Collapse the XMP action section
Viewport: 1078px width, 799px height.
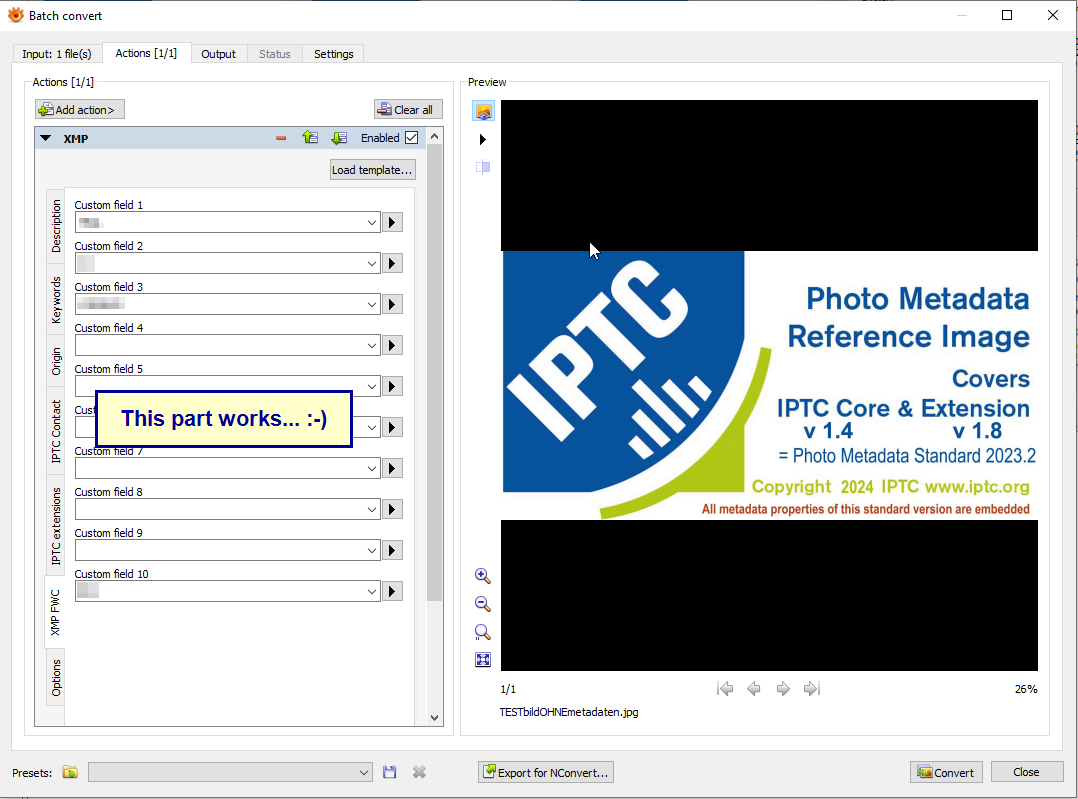point(45,138)
